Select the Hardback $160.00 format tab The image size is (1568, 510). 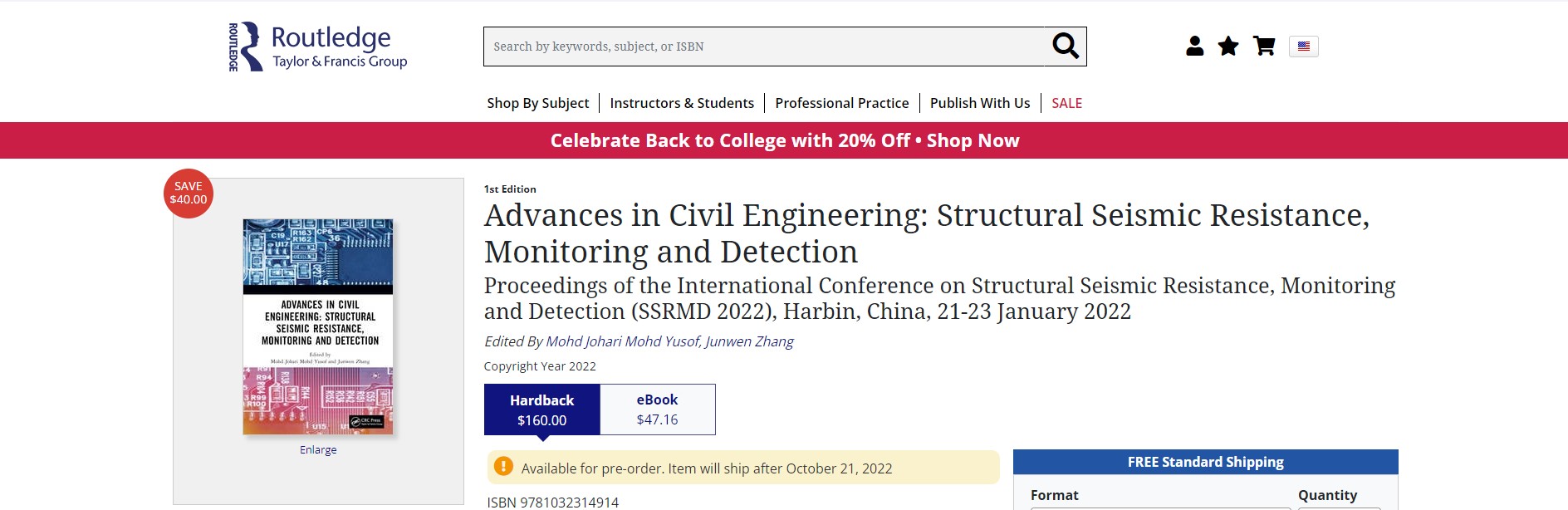click(542, 409)
